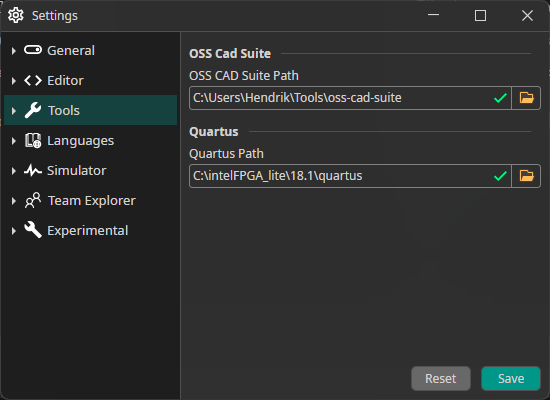This screenshot has height=400, width=550.
Task: Browse folder for Quartus Path
Action: (526, 176)
